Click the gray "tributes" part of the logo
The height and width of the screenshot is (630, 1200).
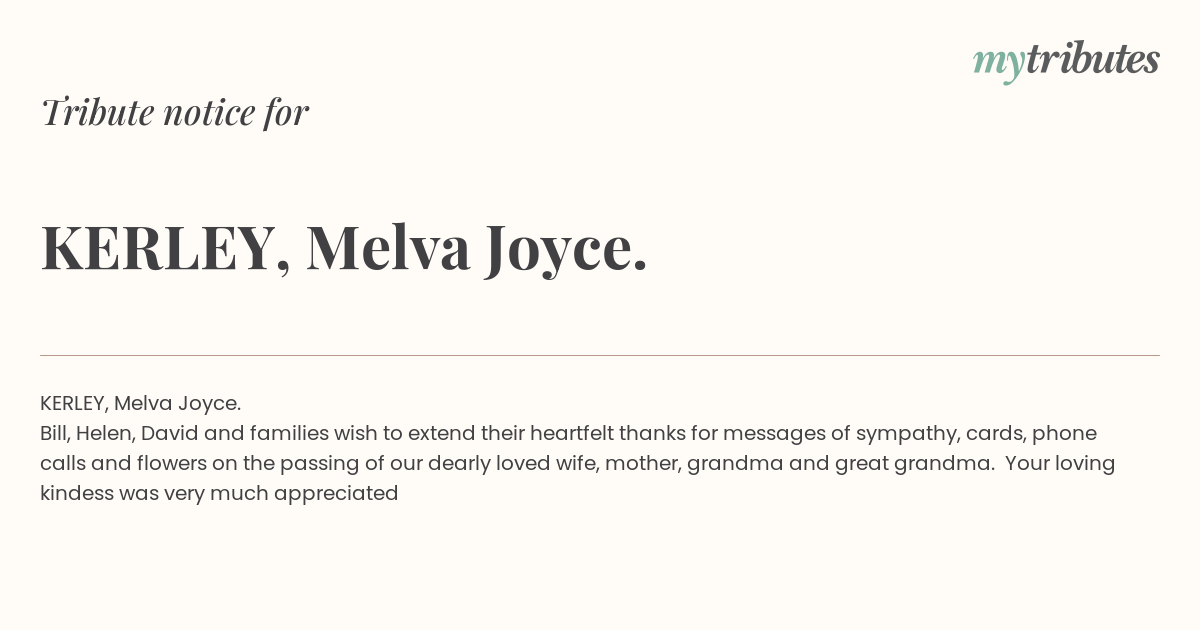tap(1093, 59)
